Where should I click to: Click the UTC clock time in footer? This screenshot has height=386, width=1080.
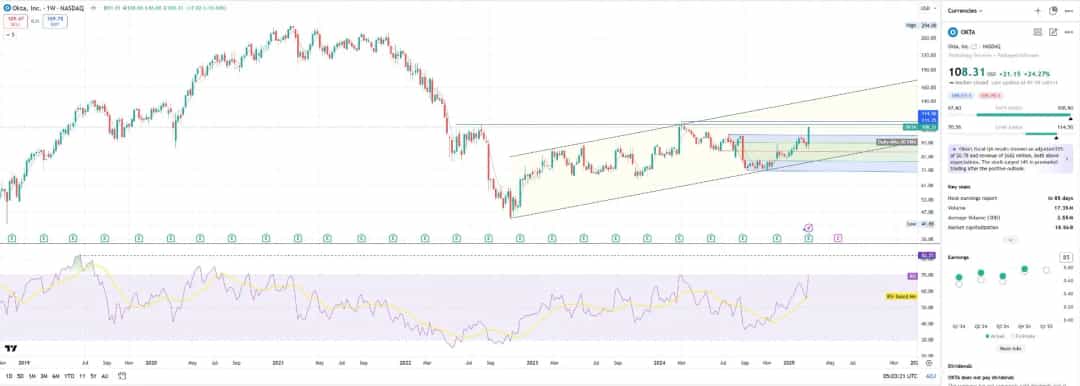(x=900, y=376)
